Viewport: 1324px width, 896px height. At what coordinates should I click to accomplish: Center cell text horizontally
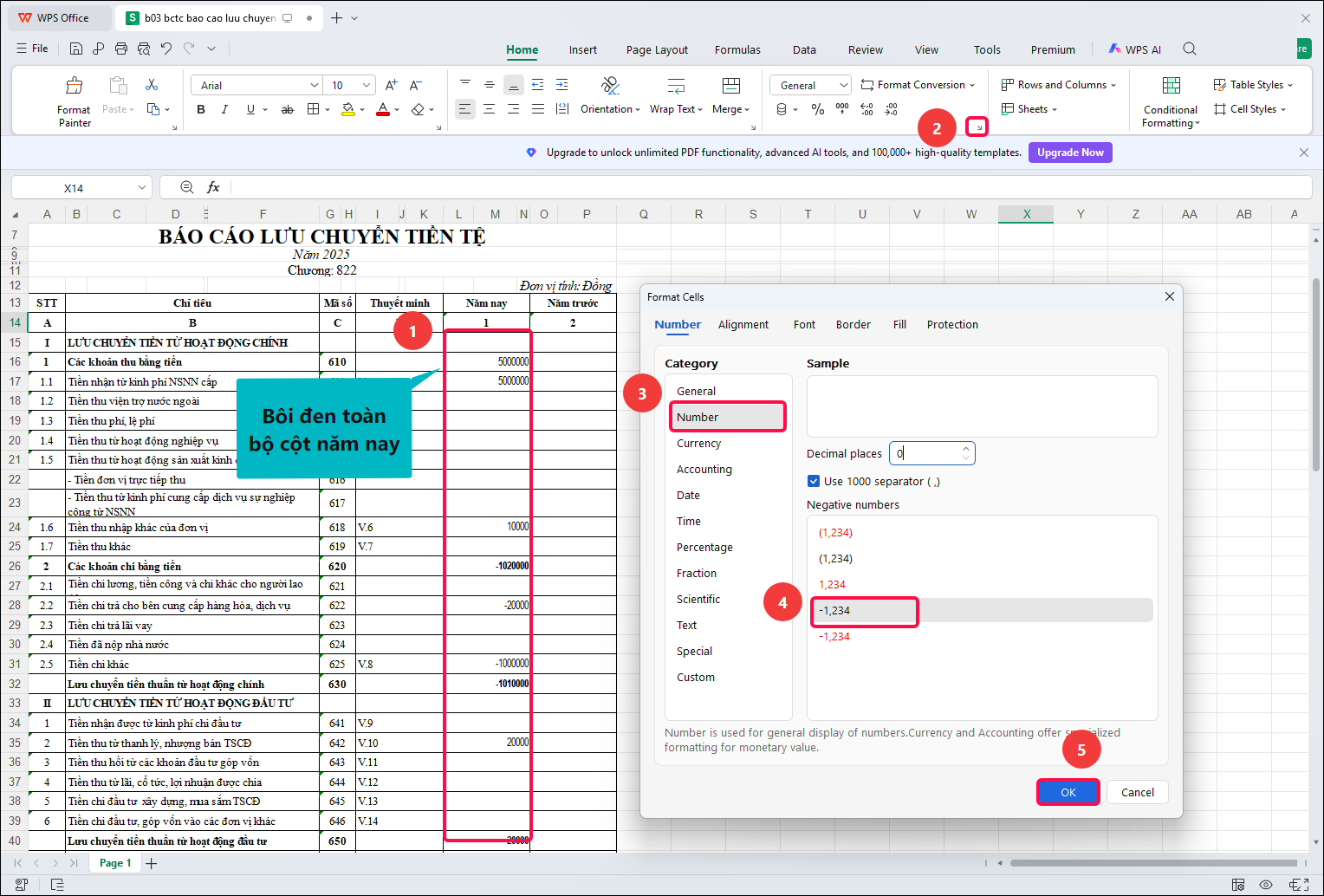(x=490, y=109)
